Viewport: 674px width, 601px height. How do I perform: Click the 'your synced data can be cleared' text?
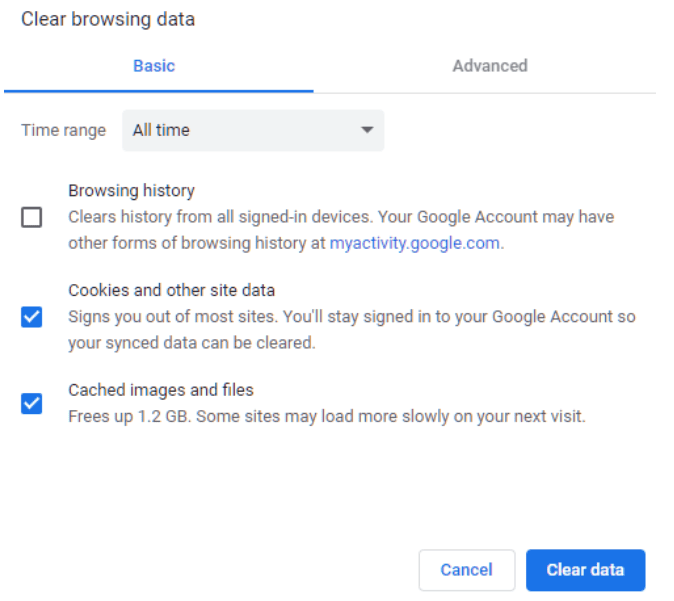point(192,343)
